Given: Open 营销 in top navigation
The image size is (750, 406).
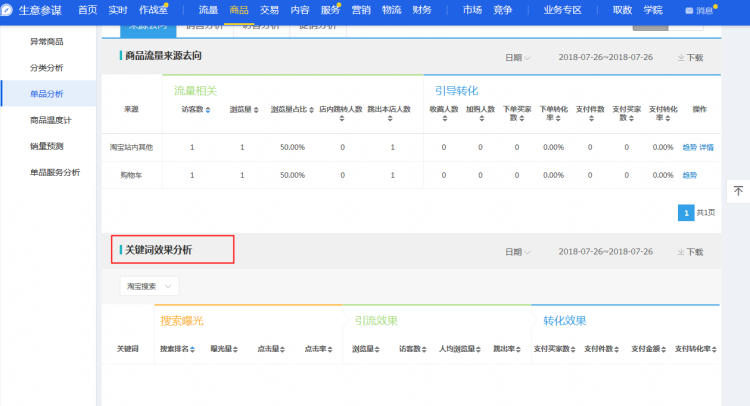Looking at the screenshot, I should [361, 10].
